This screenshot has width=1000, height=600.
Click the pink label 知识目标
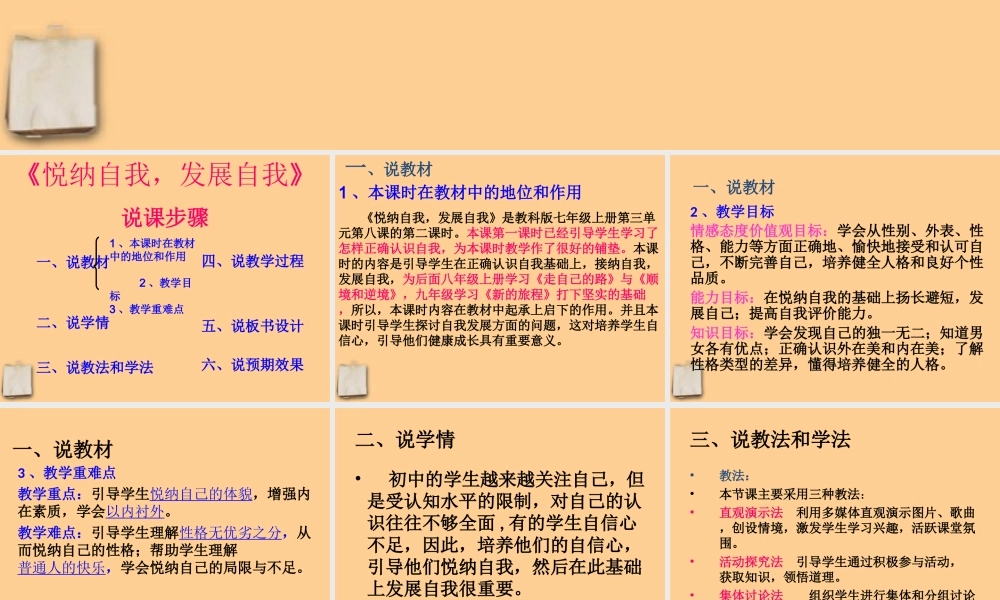click(723, 333)
